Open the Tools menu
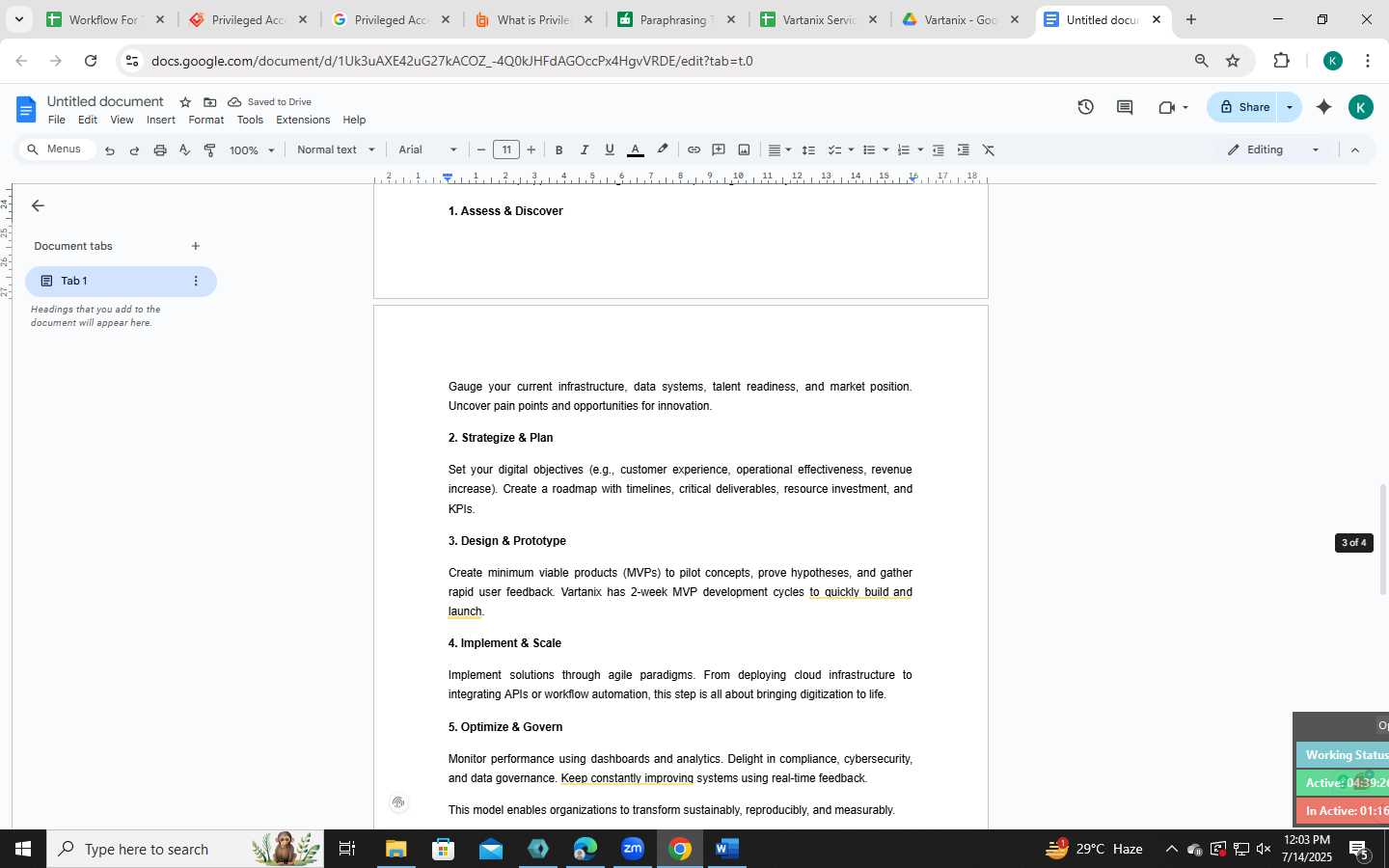 click(250, 121)
